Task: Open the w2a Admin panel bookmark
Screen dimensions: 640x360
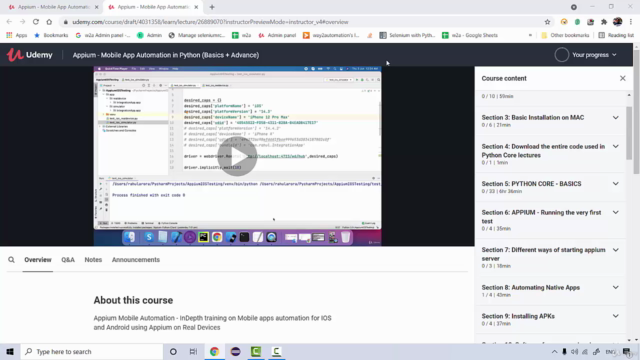Action: [x=103, y=36]
